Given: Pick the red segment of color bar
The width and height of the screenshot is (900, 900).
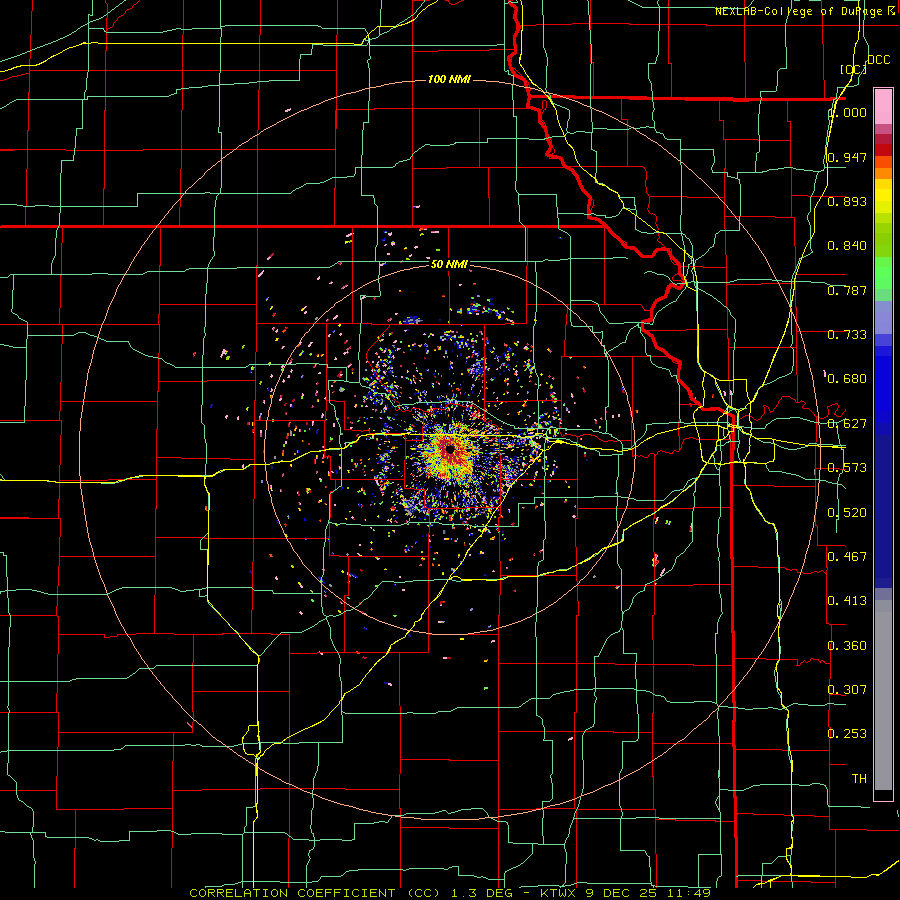Looking at the screenshot, I should click(883, 150).
